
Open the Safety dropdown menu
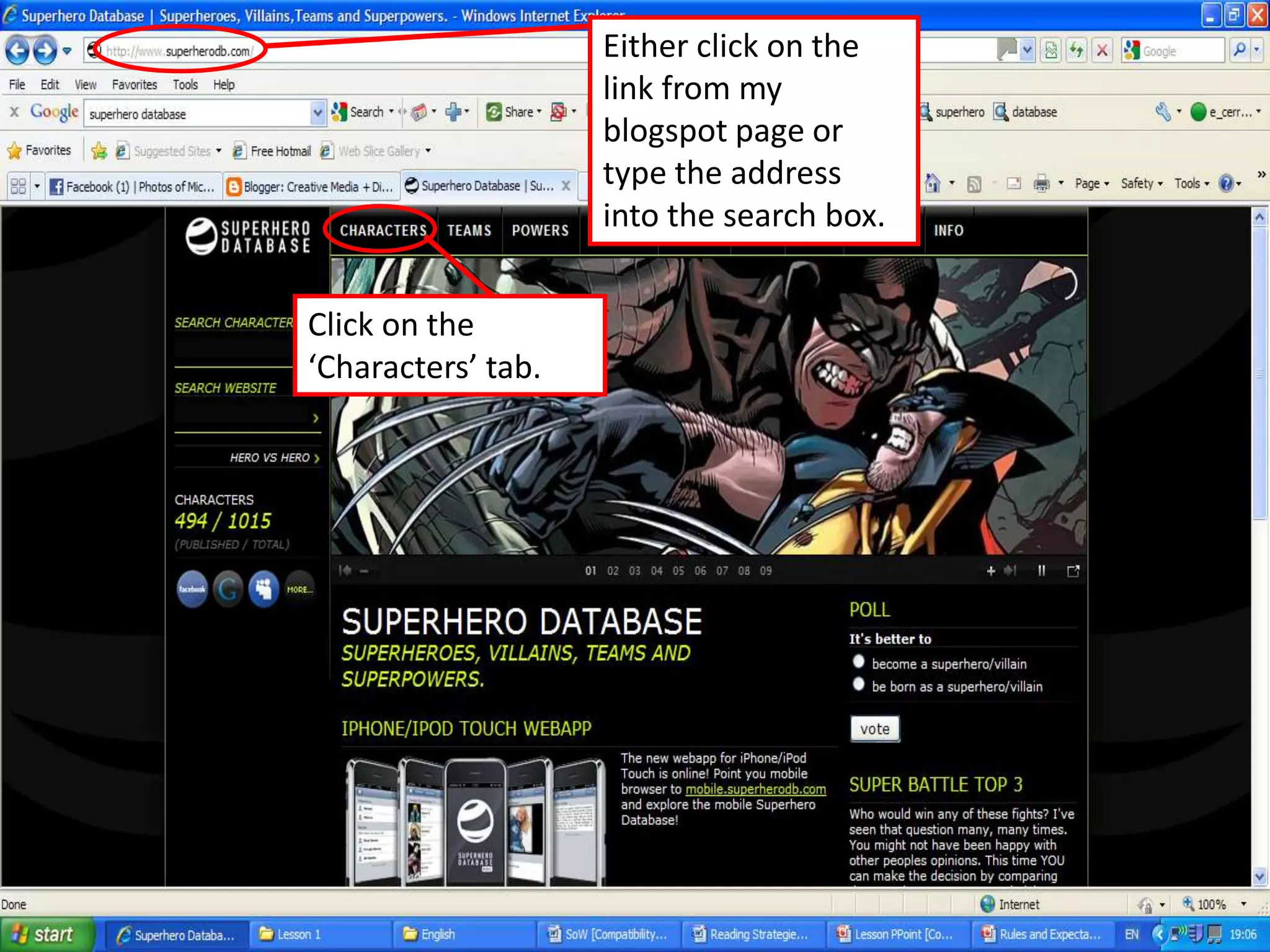tap(1141, 183)
